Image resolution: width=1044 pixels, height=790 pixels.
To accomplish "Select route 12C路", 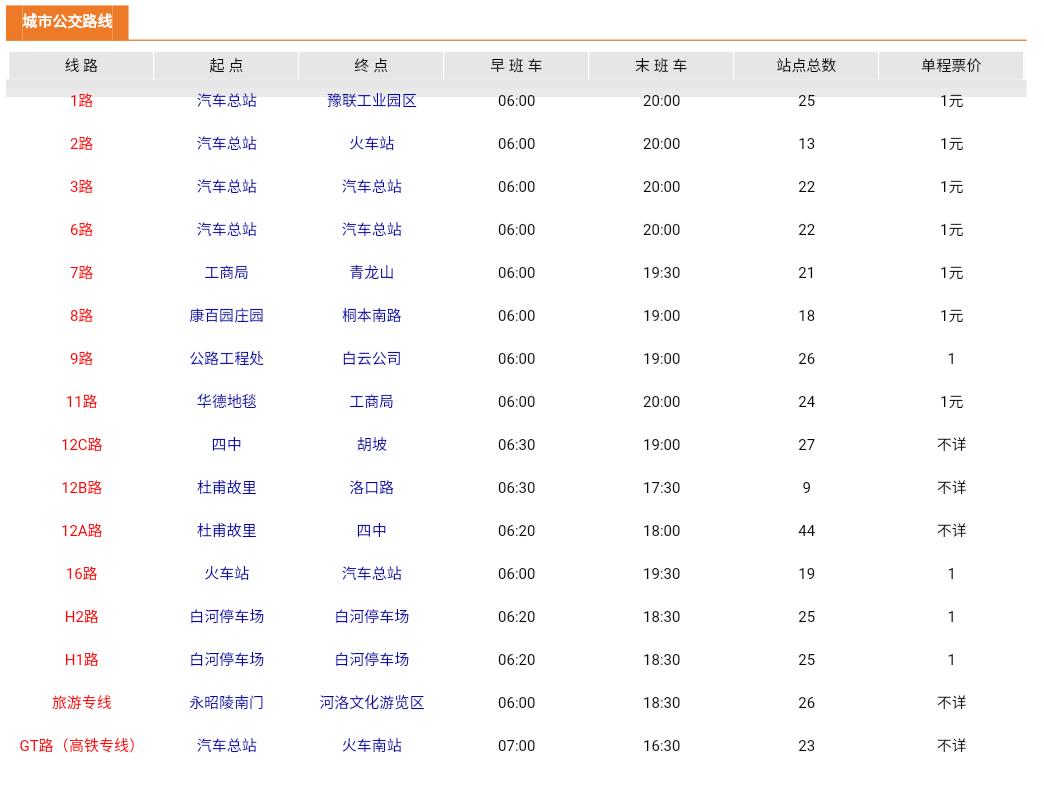I will tap(80, 445).
